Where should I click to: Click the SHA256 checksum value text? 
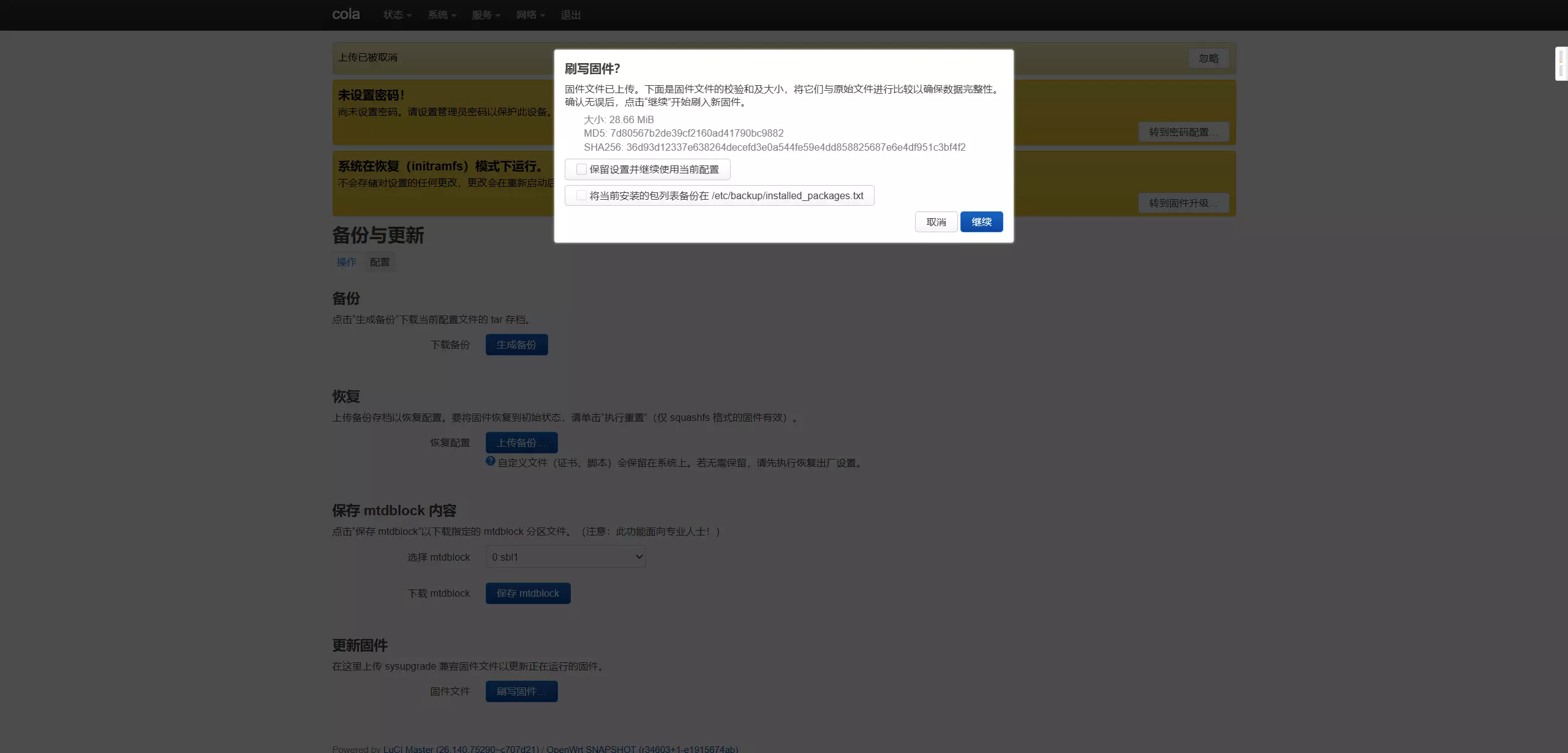(x=796, y=147)
